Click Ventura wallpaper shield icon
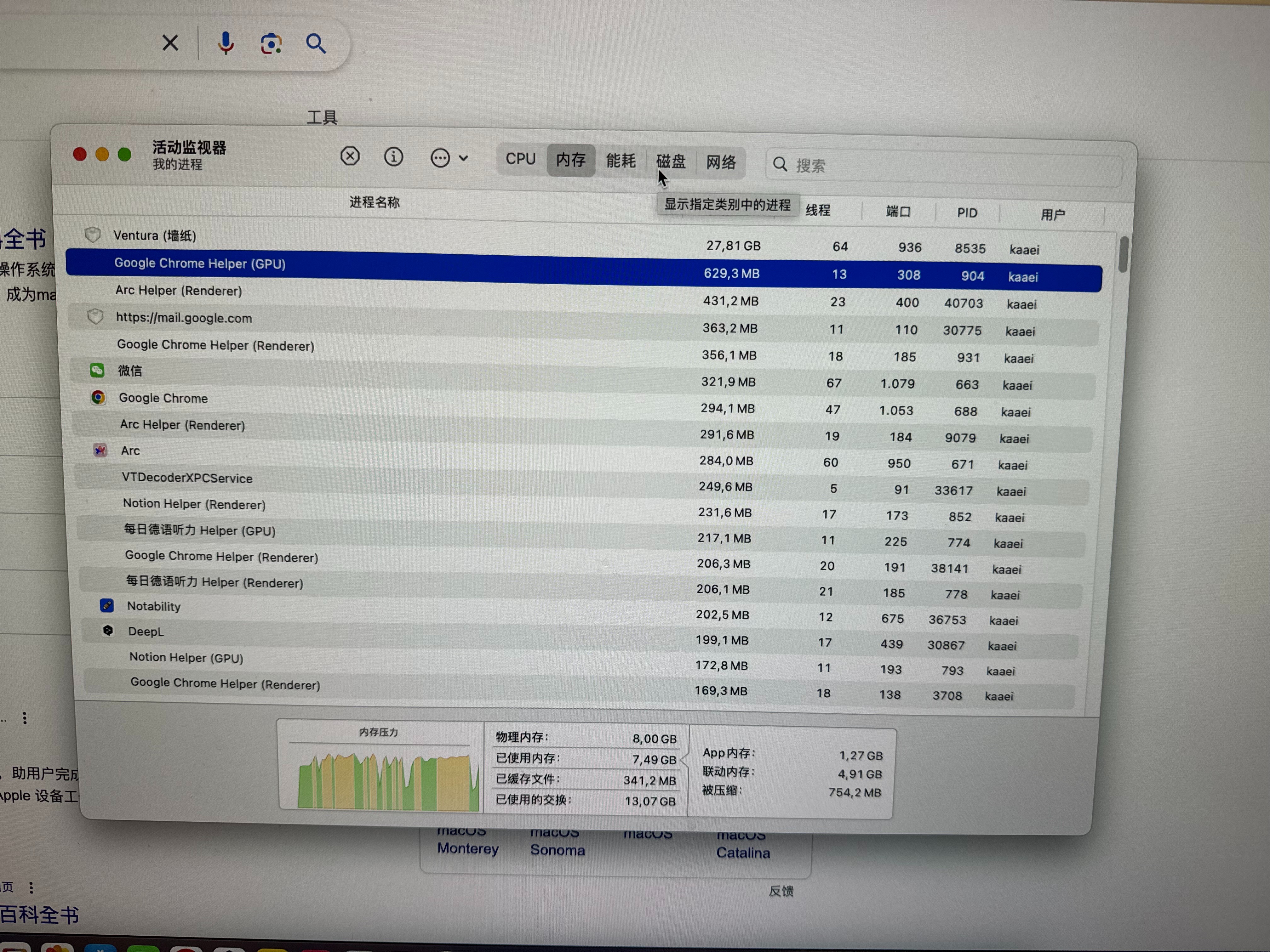The height and width of the screenshot is (952, 1270). [x=92, y=234]
